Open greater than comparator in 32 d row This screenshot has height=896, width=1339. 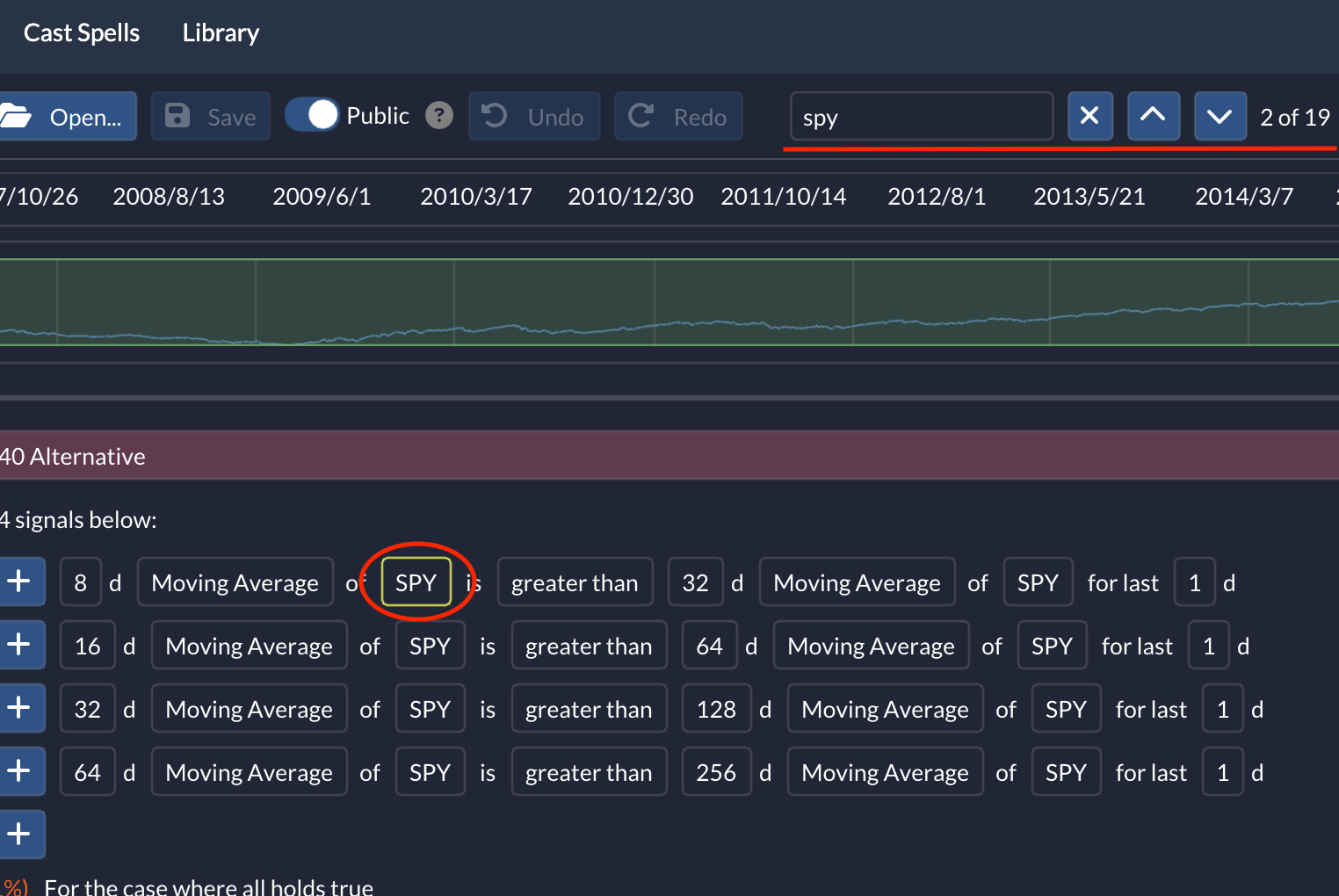click(x=590, y=708)
